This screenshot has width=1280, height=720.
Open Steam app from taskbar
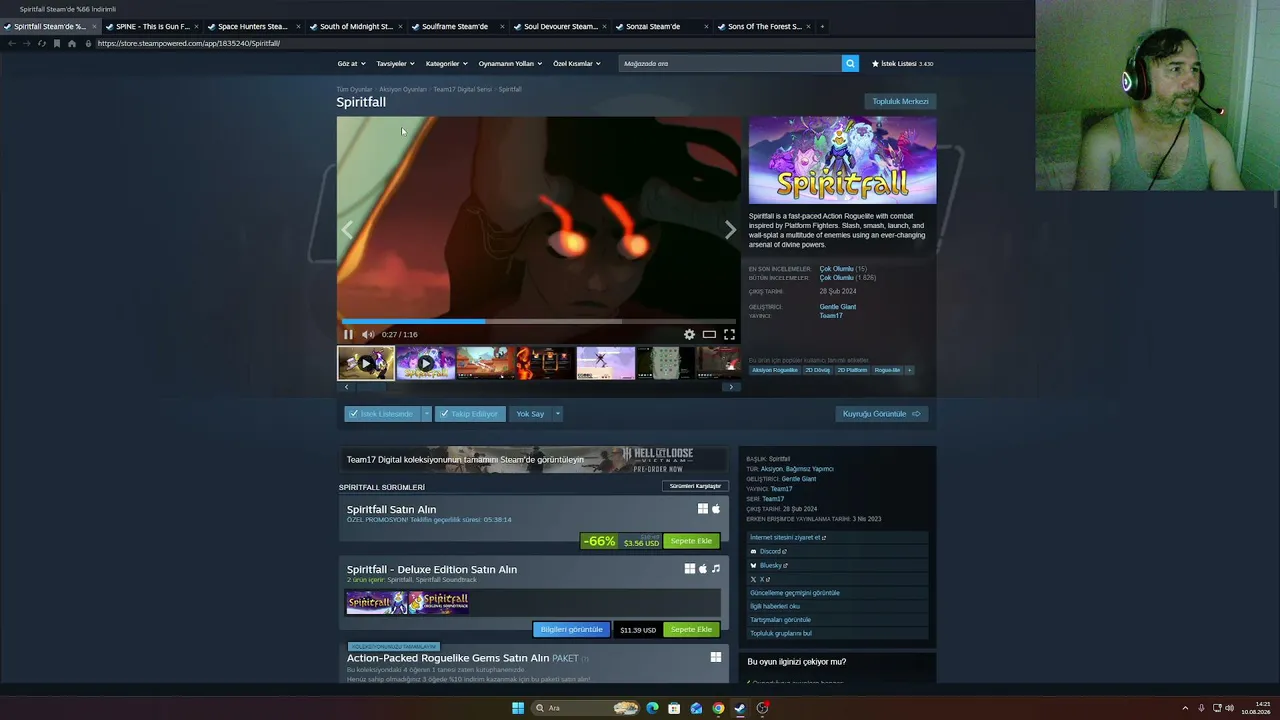[x=740, y=708]
